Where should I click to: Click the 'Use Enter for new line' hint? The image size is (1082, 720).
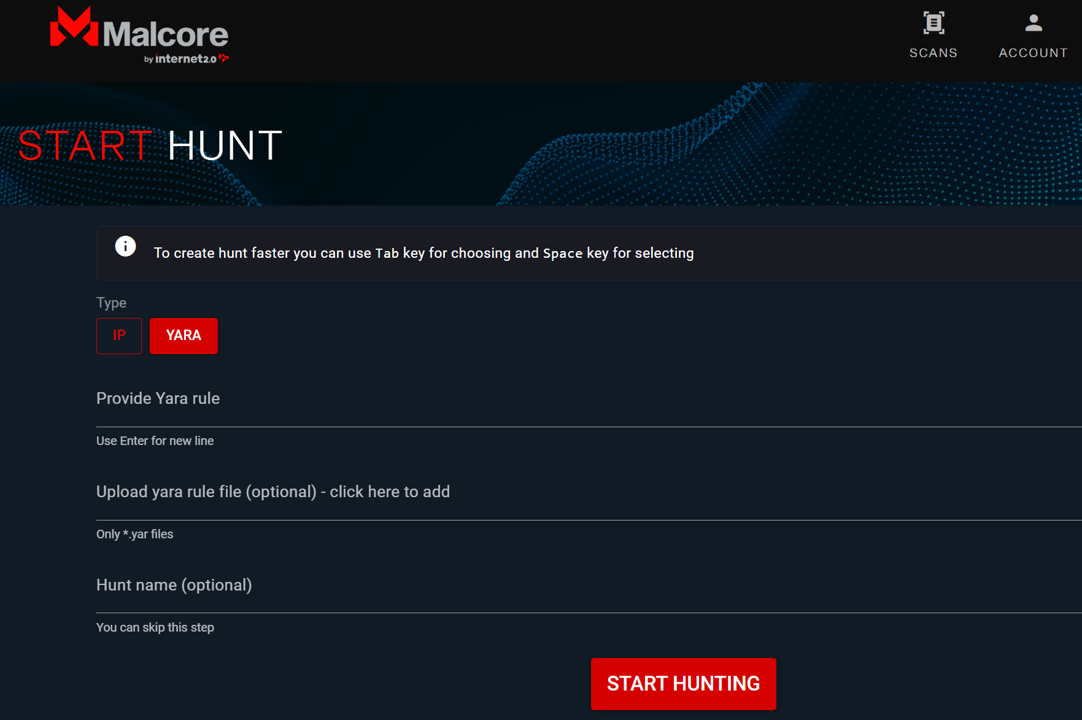pos(155,440)
